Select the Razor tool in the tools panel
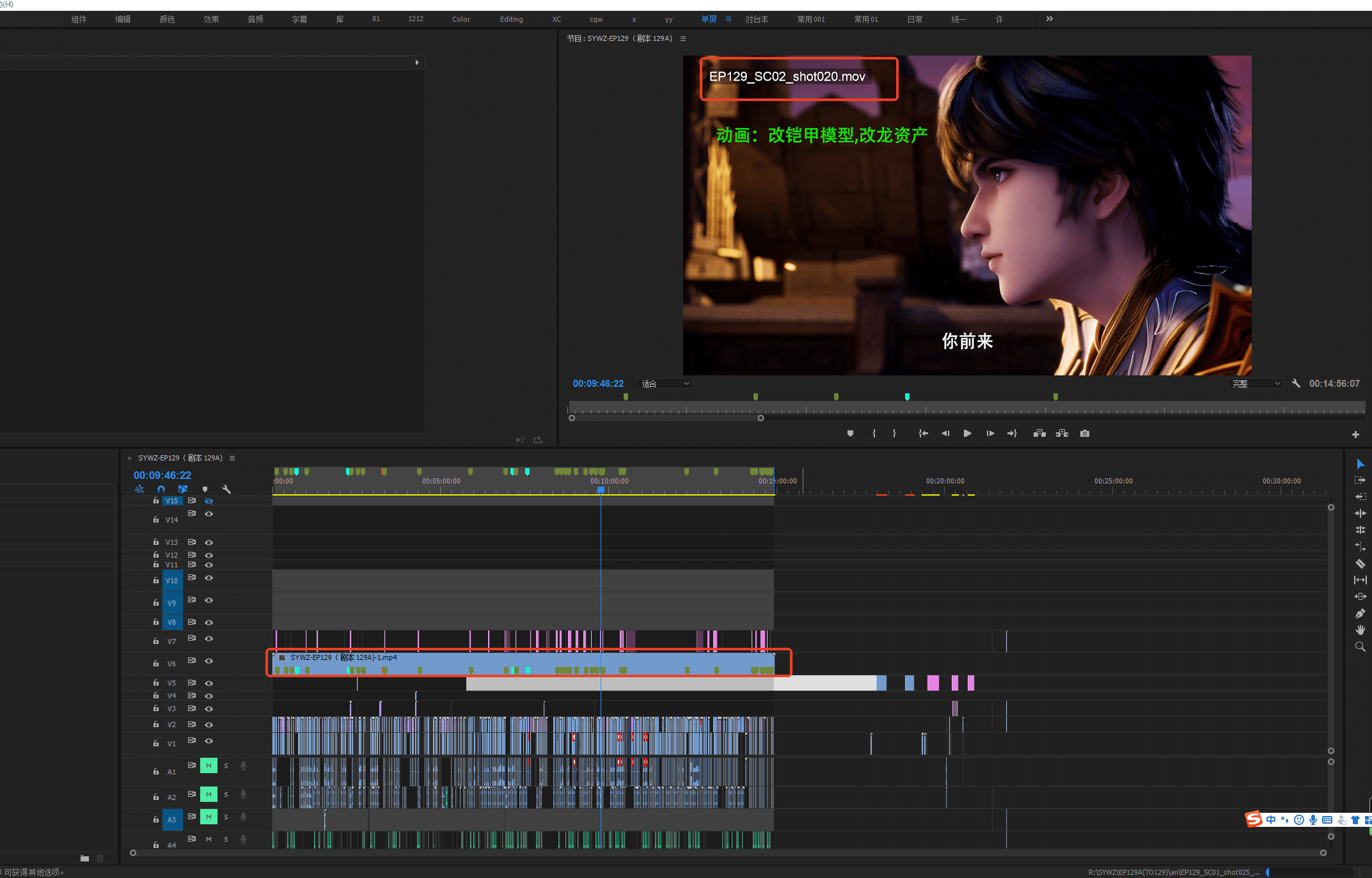The image size is (1372, 878). (x=1360, y=563)
